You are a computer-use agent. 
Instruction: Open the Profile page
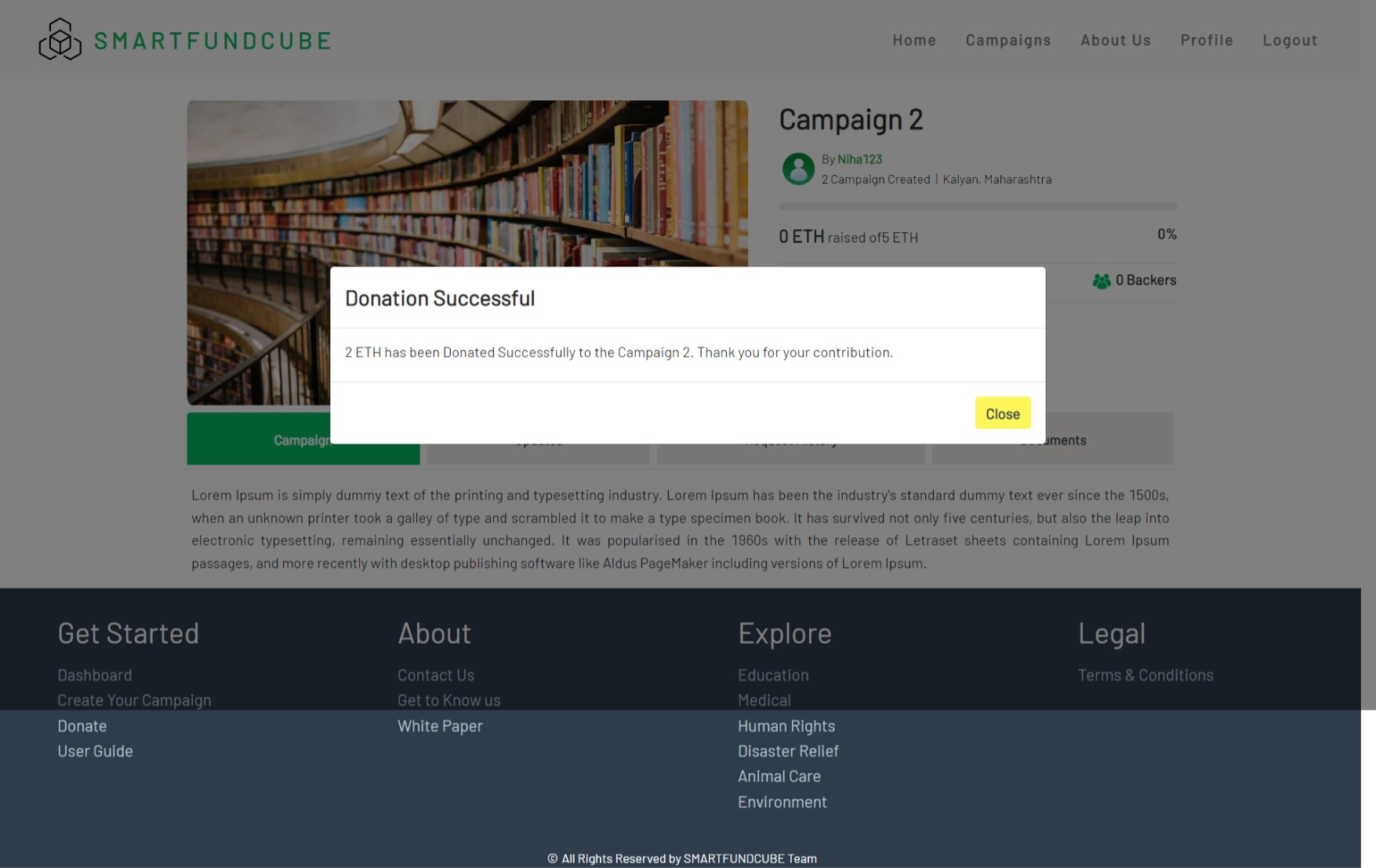1207,39
